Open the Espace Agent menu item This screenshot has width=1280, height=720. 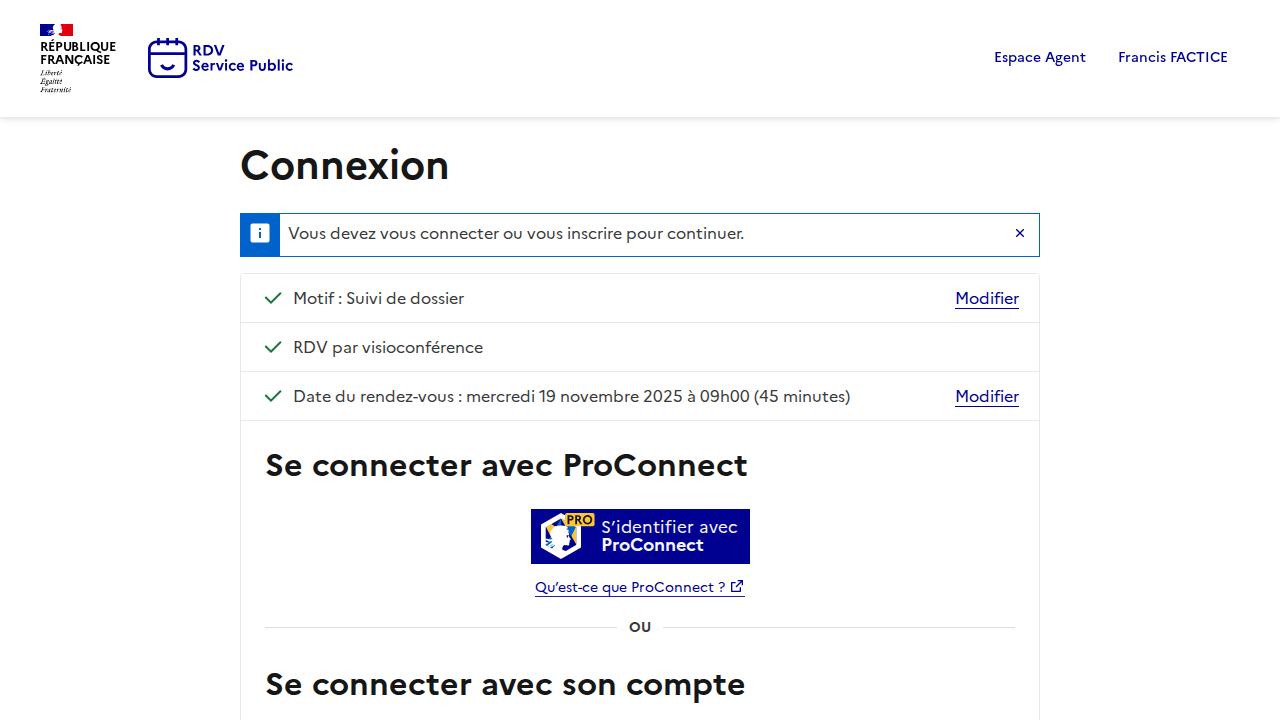1039,57
